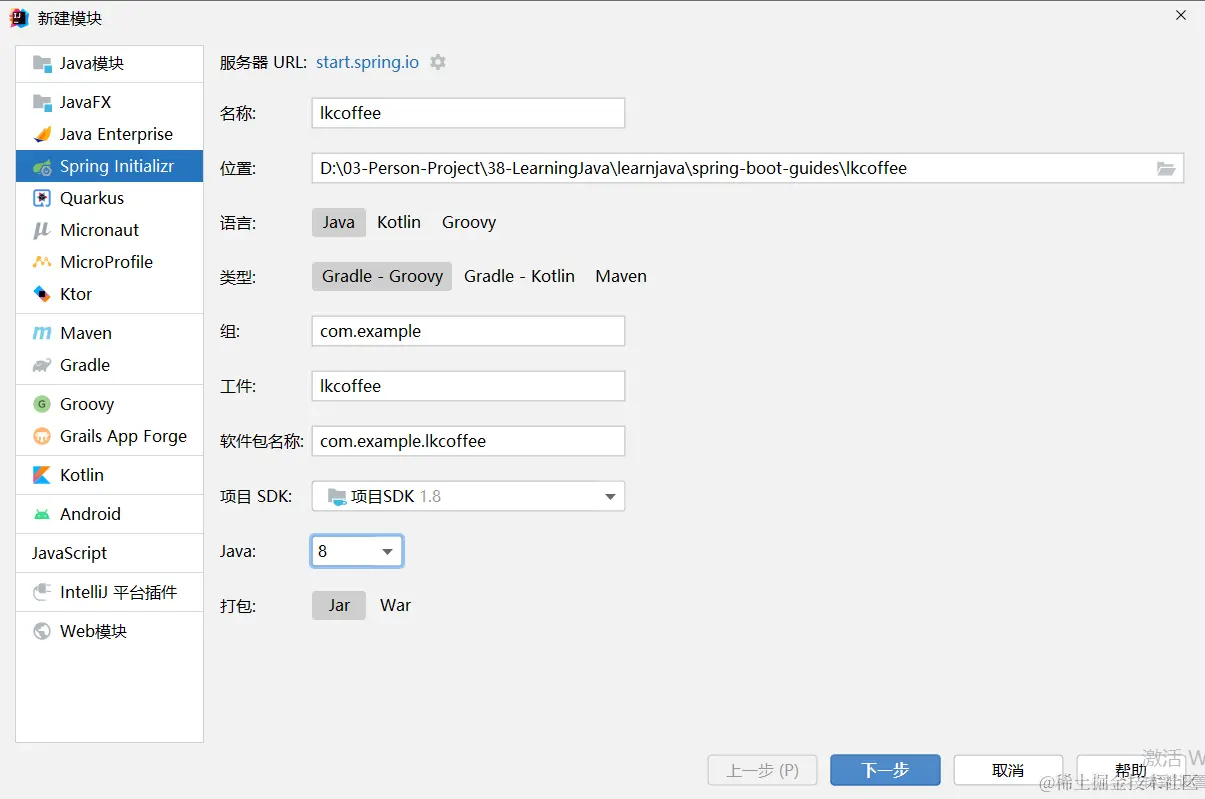Screen dimensions: 1205x799
Task: Click the 软件包名称 input field
Action: coord(468,441)
